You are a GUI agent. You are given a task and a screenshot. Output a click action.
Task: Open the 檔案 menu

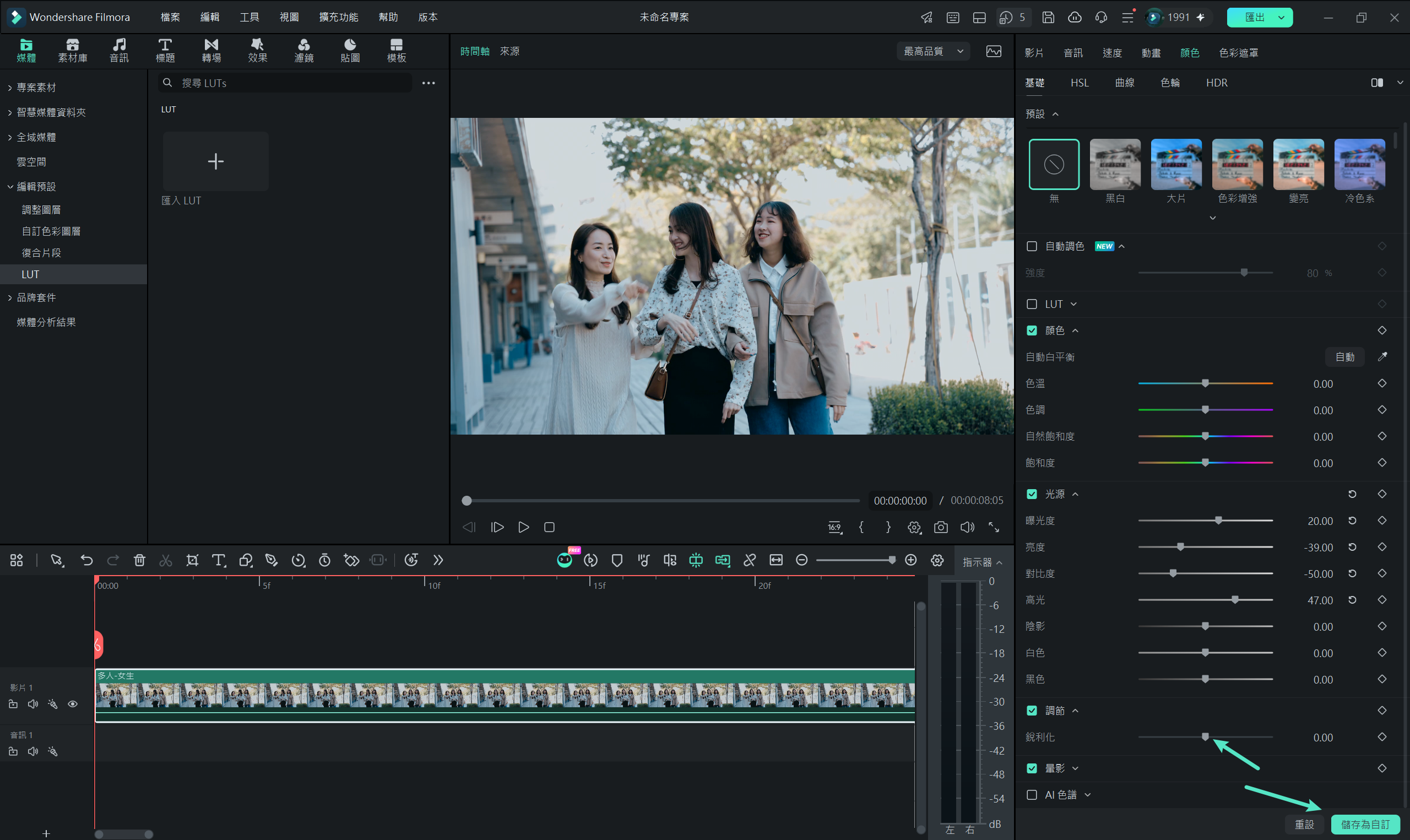[x=170, y=17]
